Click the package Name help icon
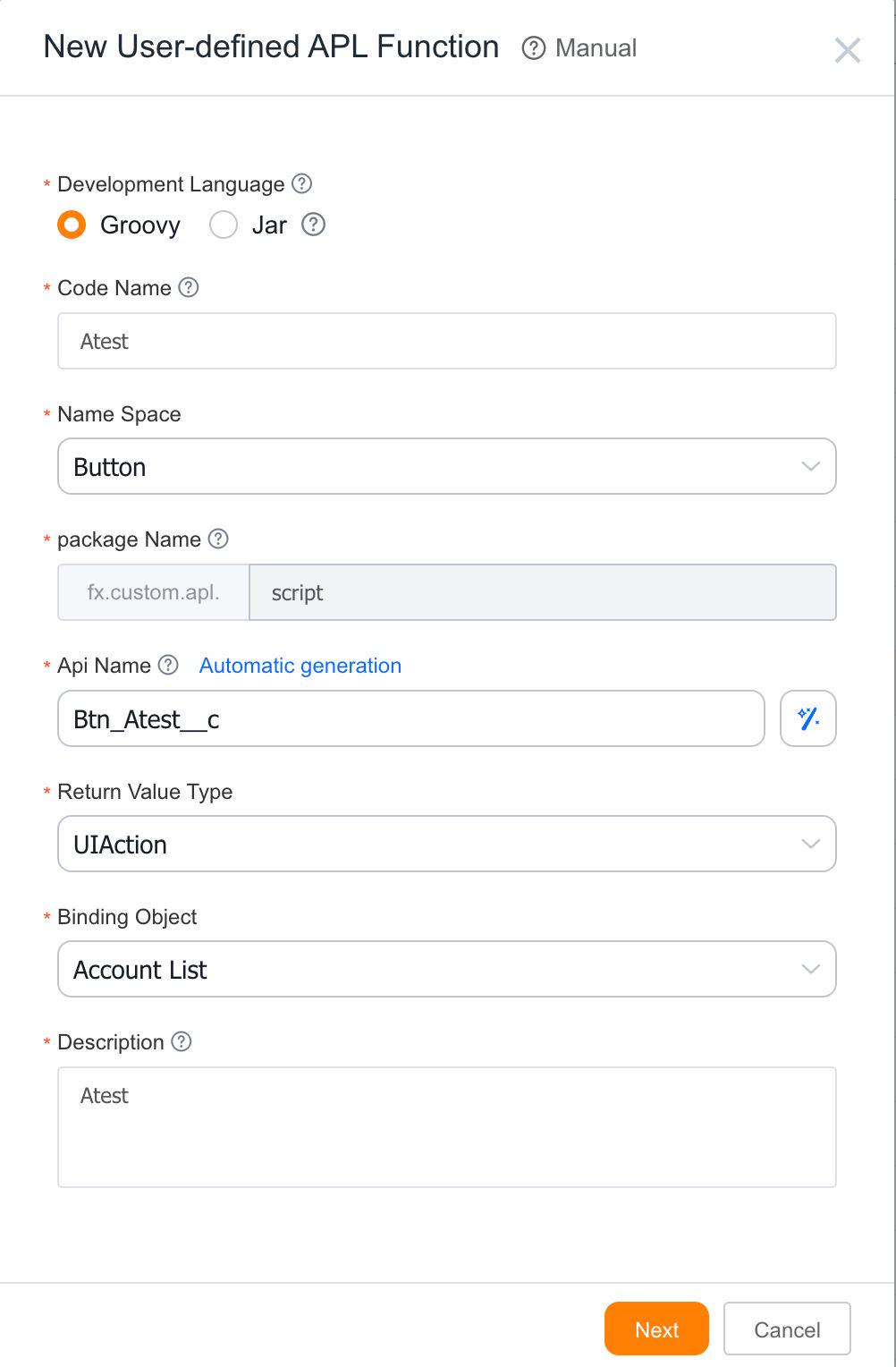The width and height of the screenshot is (896, 1367). (216, 539)
